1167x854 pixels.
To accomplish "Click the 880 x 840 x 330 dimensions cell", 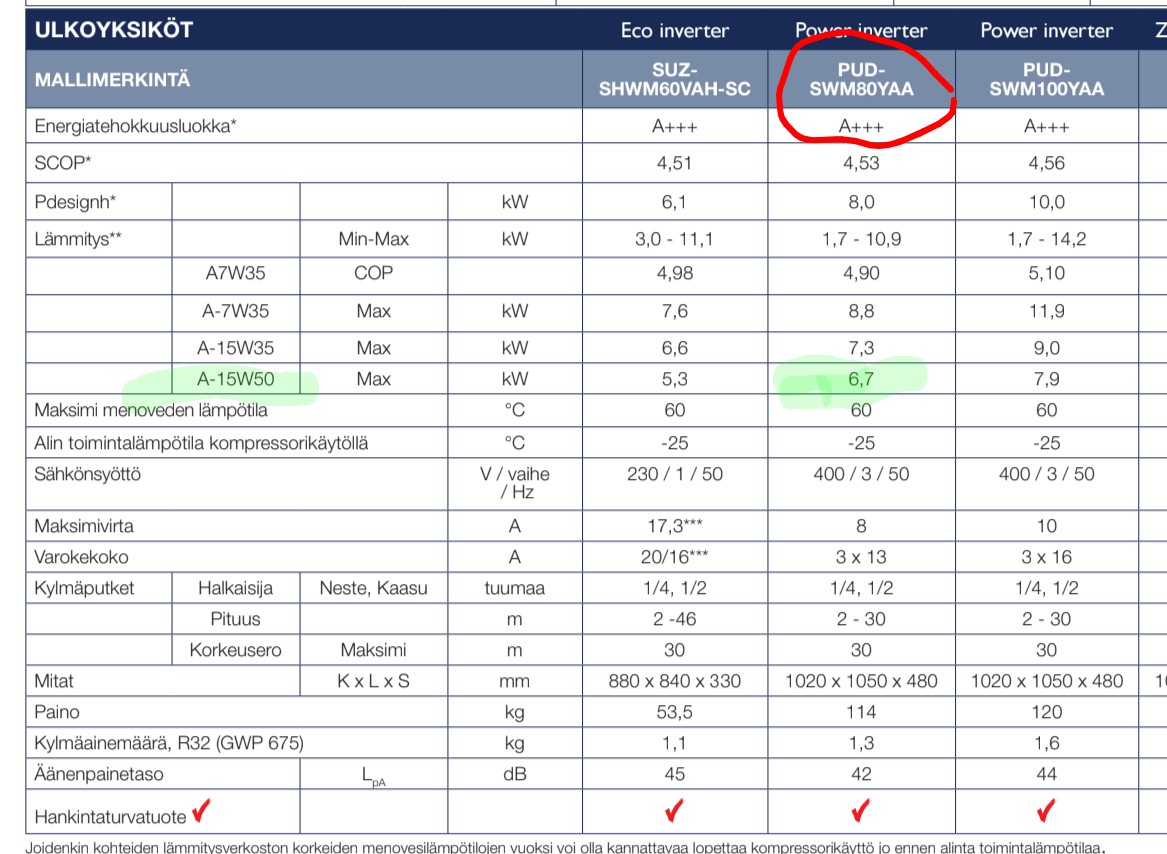I will pos(675,681).
